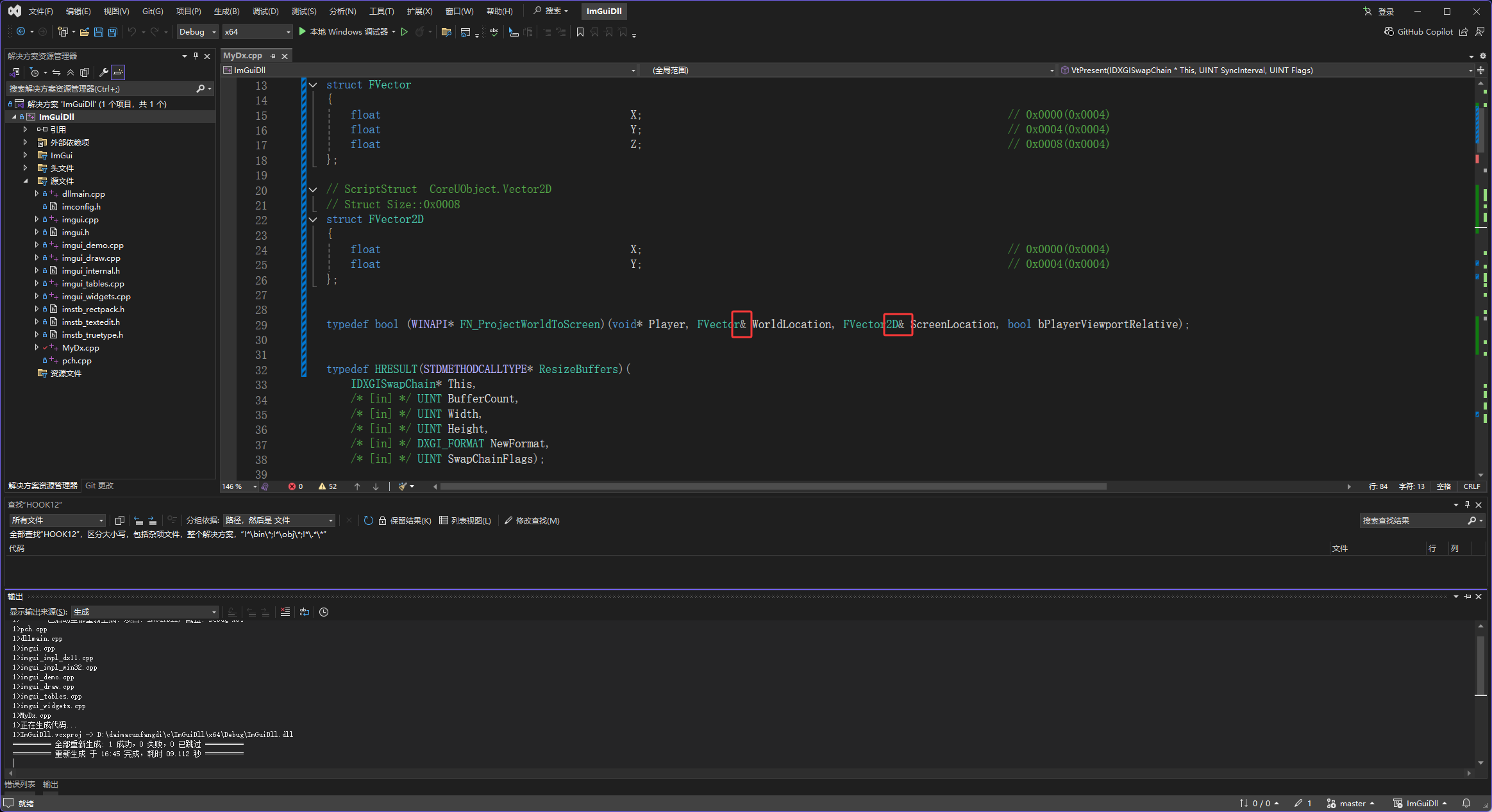Toggle output timestamps clock icon
Screen dimensions: 1492x812
tap(324, 612)
